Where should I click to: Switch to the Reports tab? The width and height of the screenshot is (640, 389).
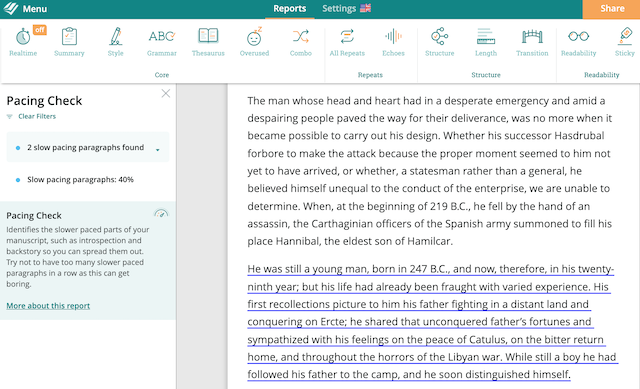click(x=289, y=9)
